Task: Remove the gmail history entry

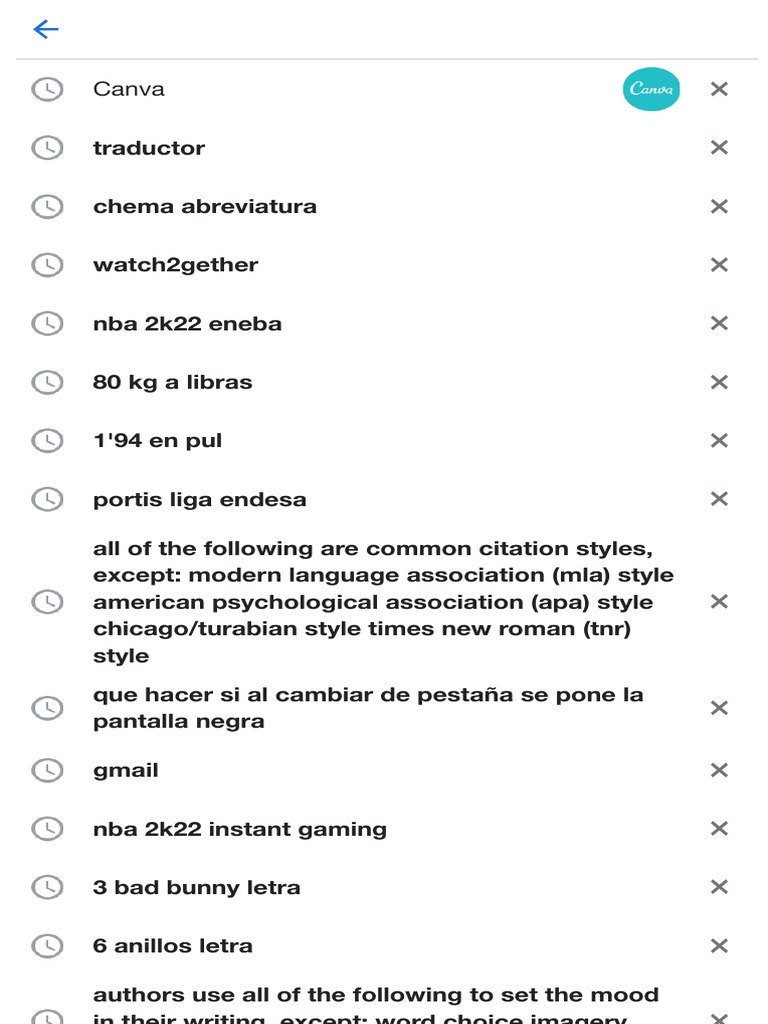Action: click(718, 770)
